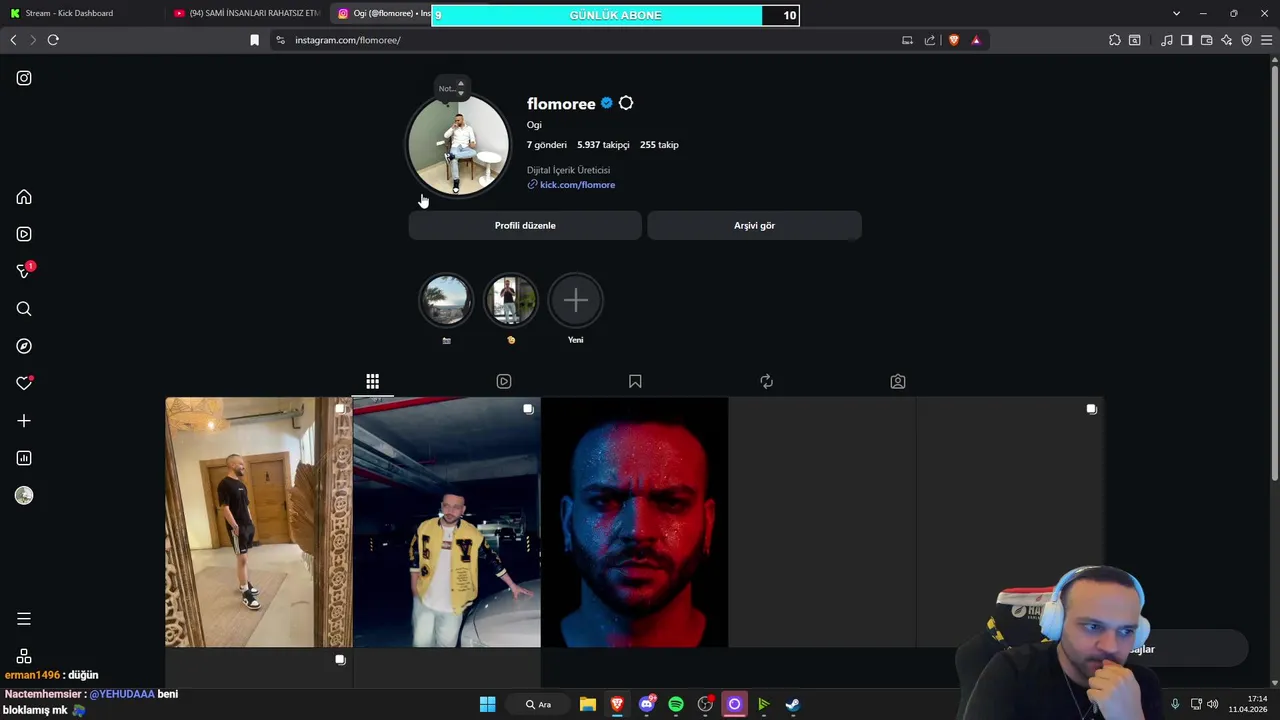Open Brave VPN shield icon
Image resolution: width=1280 pixels, height=720 pixels.
coord(1246,40)
